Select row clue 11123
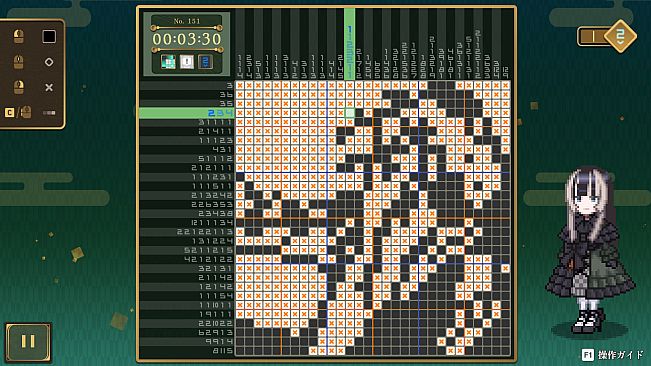This screenshot has width=651, height=366. pos(187,140)
